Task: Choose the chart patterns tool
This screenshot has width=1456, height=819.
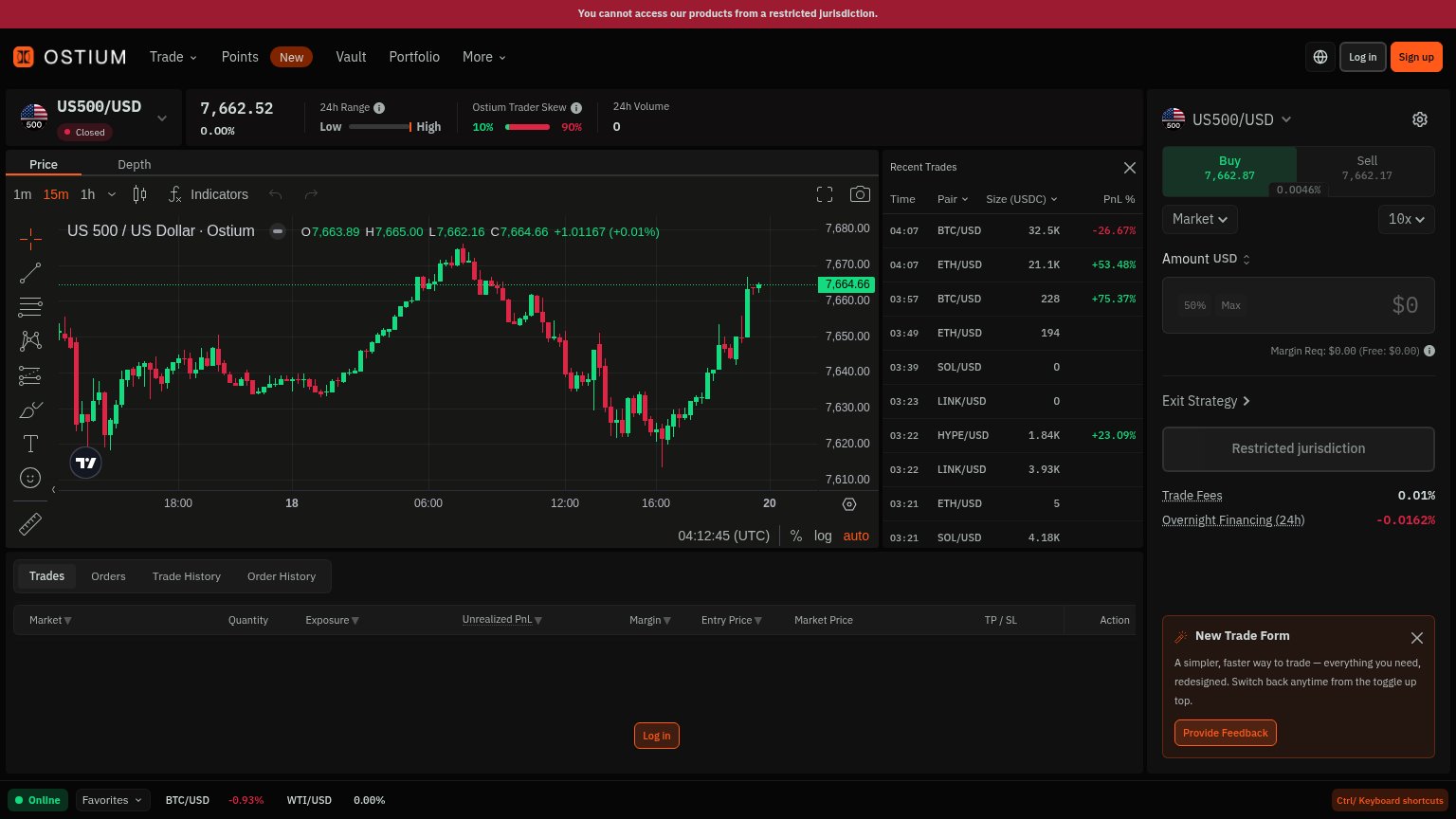Action: click(30, 341)
